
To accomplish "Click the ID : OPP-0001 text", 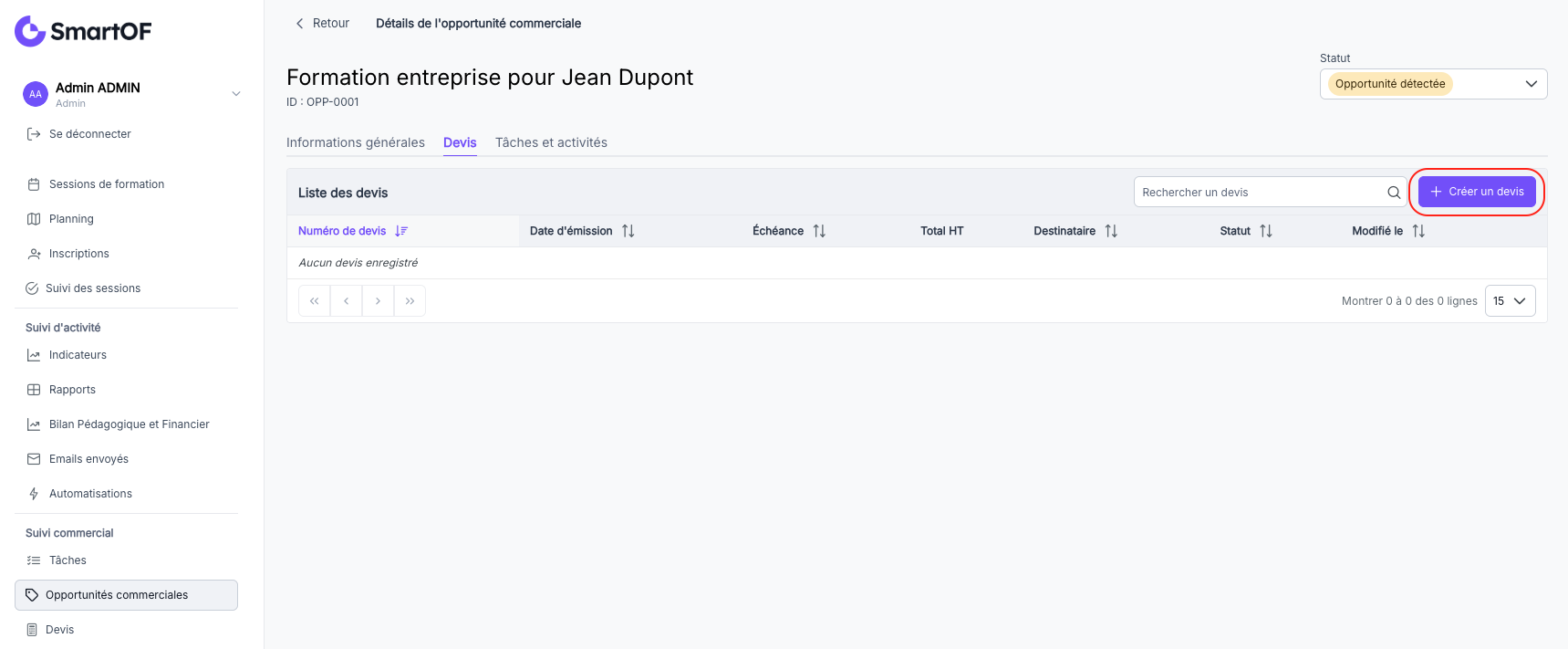I will pos(323,102).
